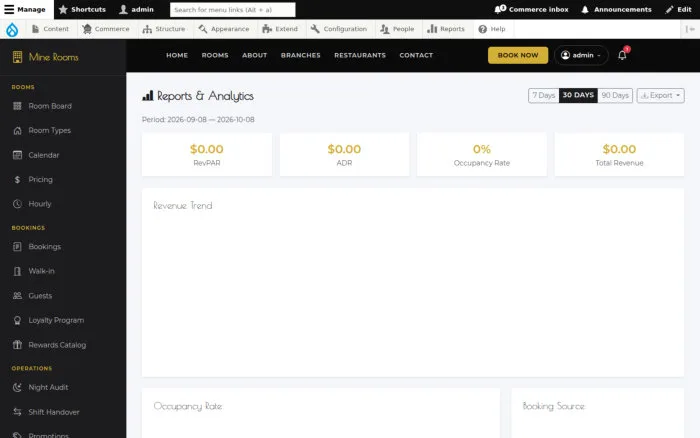
Task: Click the Mine Rooms logo
Action: tap(46, 57)
